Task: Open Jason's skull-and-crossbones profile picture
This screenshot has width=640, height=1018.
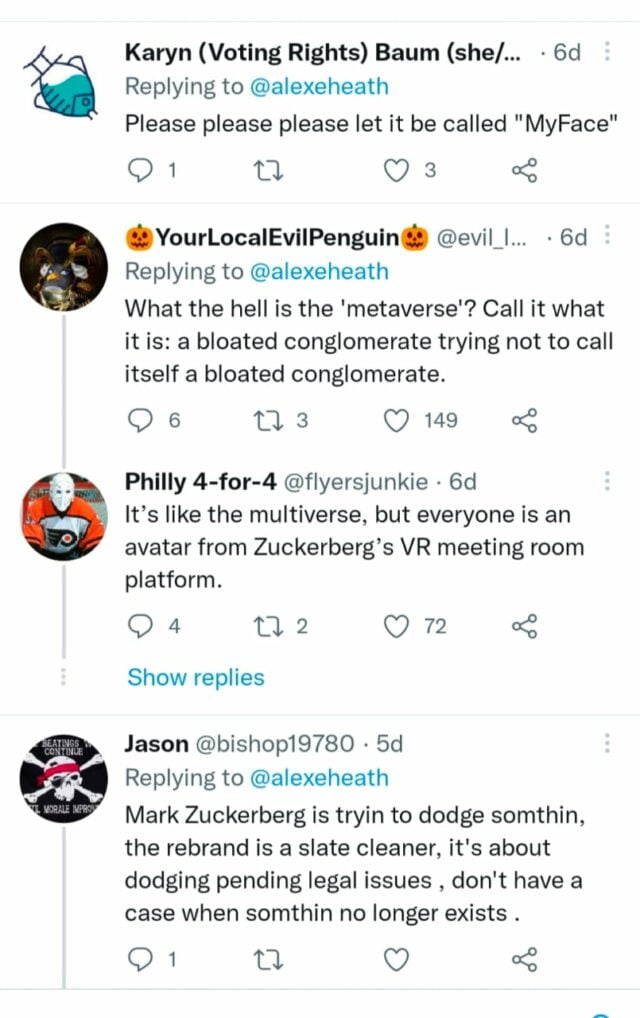Action: point(64,782)
